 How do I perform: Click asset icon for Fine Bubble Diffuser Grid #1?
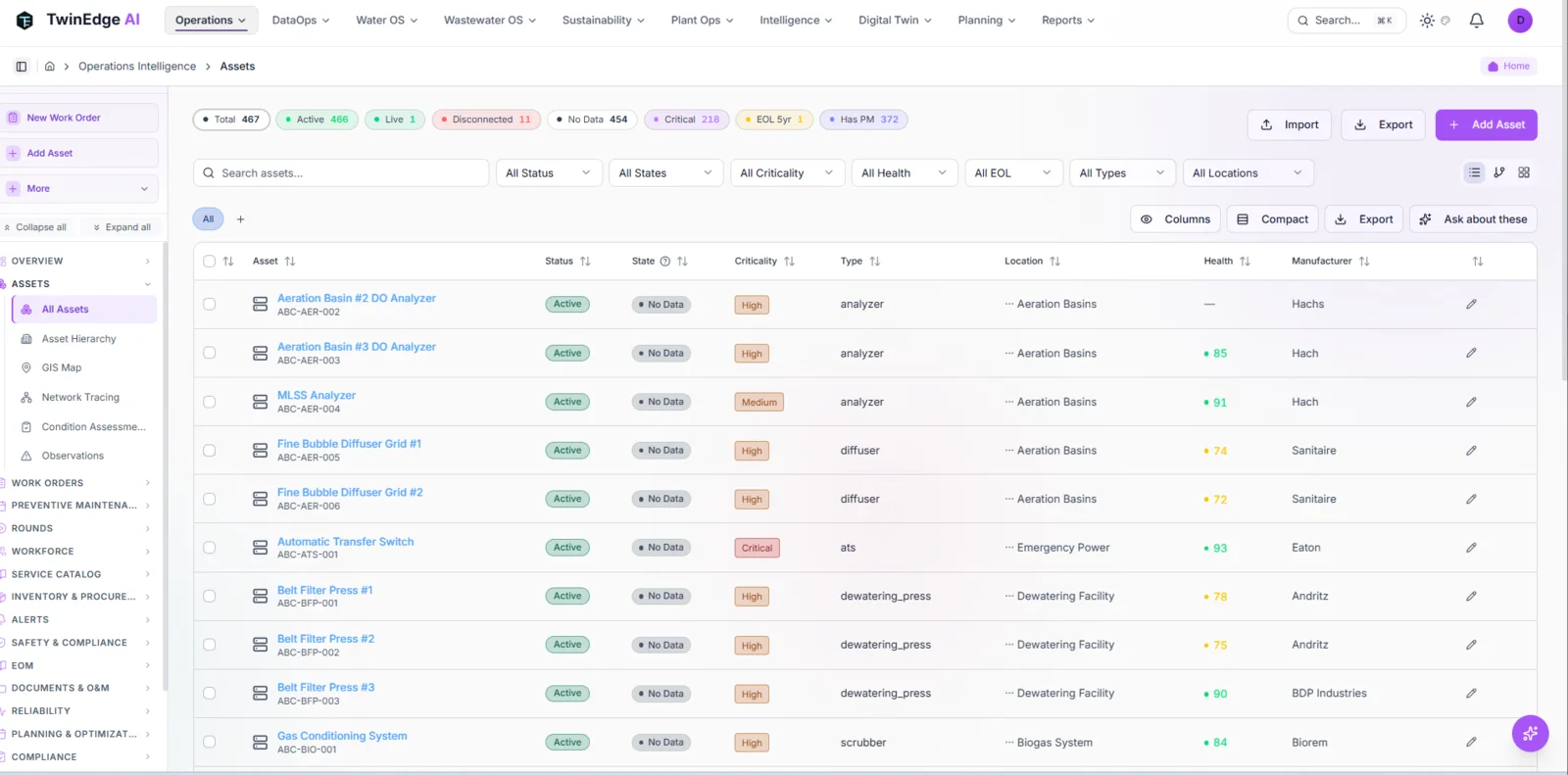[x=261, y=451]
